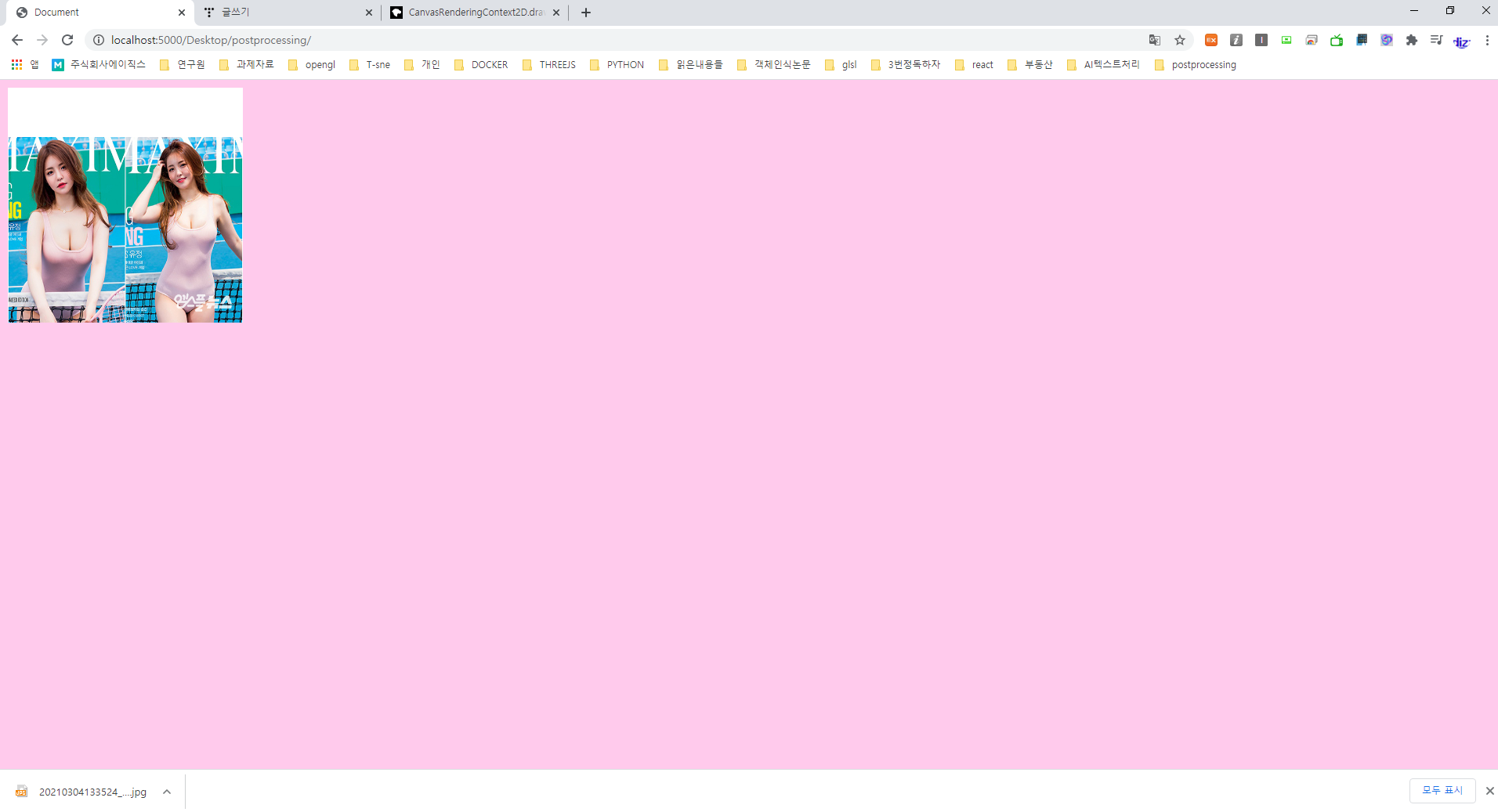Open the Chrome profile avatar
The height and width of the screenshot is (812, 1498).
pyautogui.click(x=1462, y=41)
